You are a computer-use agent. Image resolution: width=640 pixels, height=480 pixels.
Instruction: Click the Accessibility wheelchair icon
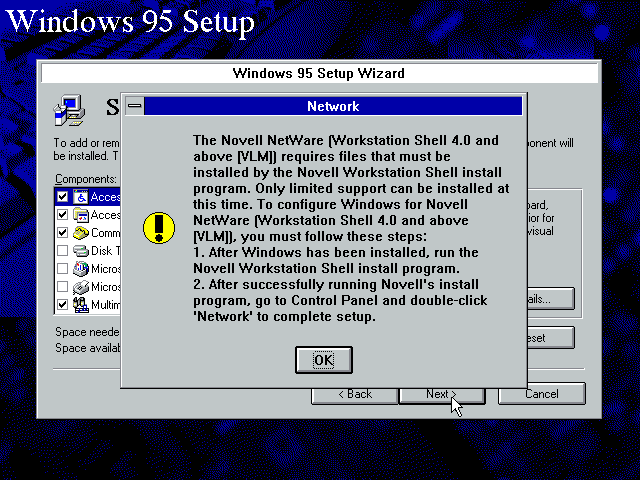point(81,197)
